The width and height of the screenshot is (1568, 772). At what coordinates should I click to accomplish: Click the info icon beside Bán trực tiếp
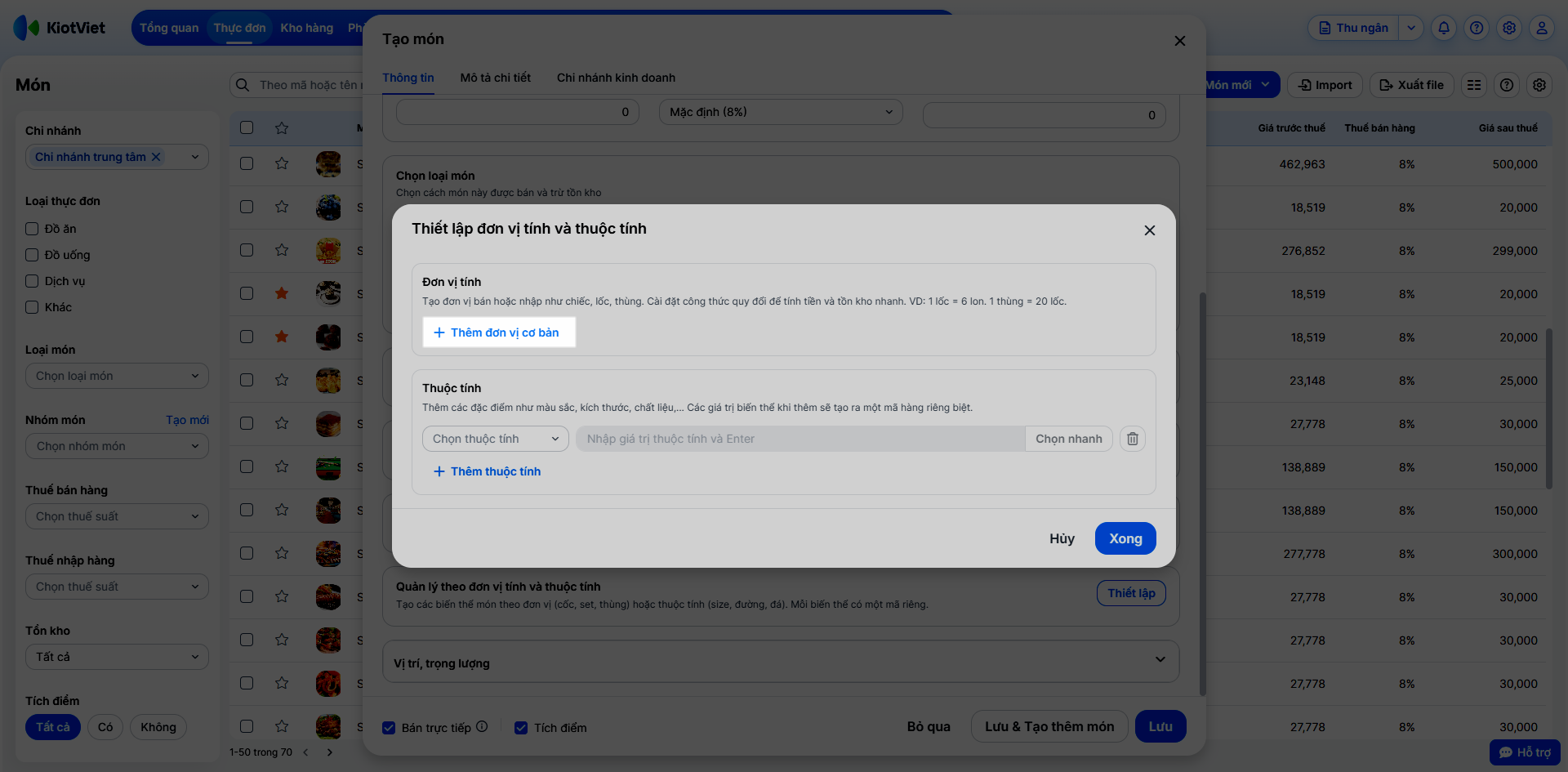tap(482, 726)
